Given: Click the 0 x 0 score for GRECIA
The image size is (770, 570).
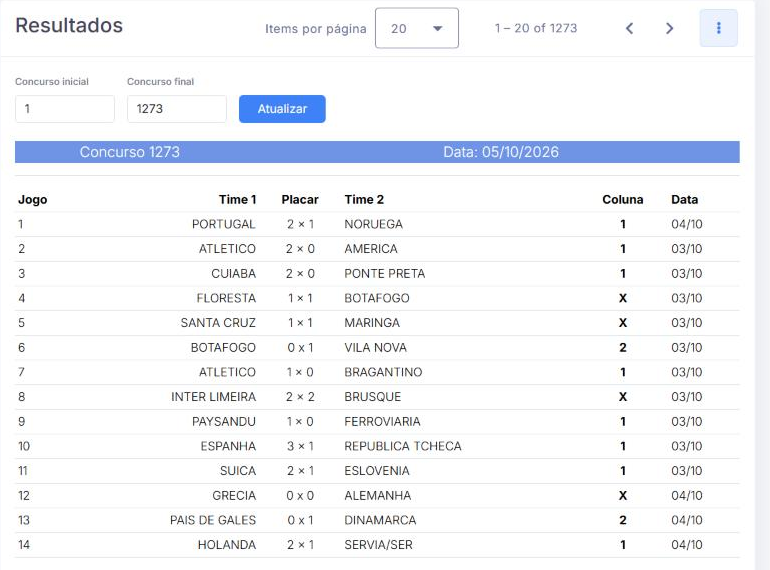Looking at the screenshot, I should tap(300, 495).
